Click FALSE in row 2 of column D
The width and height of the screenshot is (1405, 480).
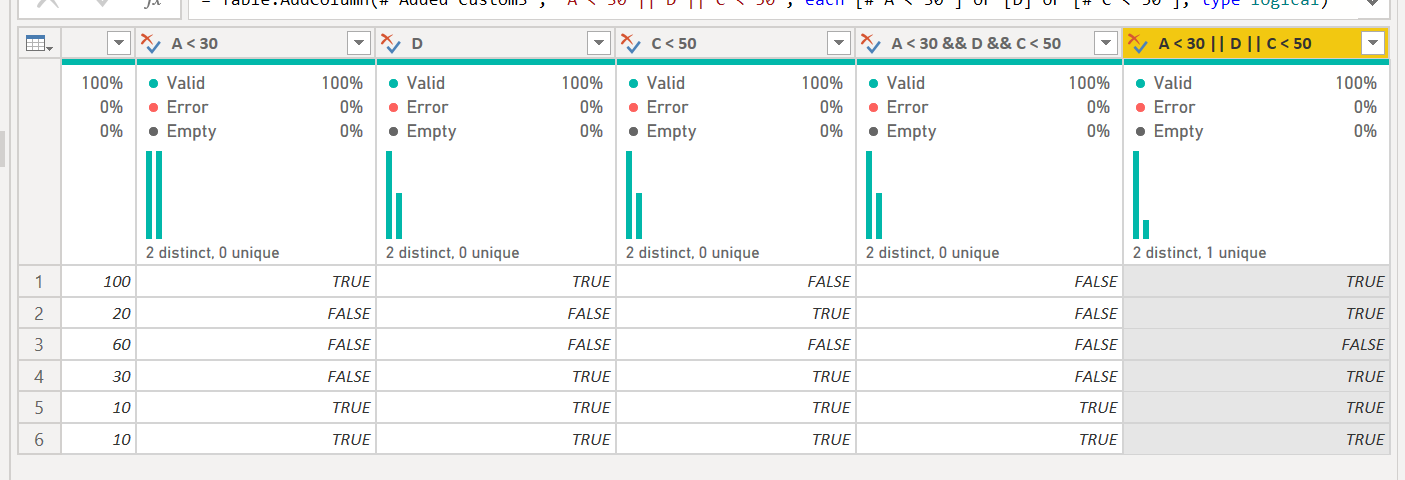click(x=496, y=313)
